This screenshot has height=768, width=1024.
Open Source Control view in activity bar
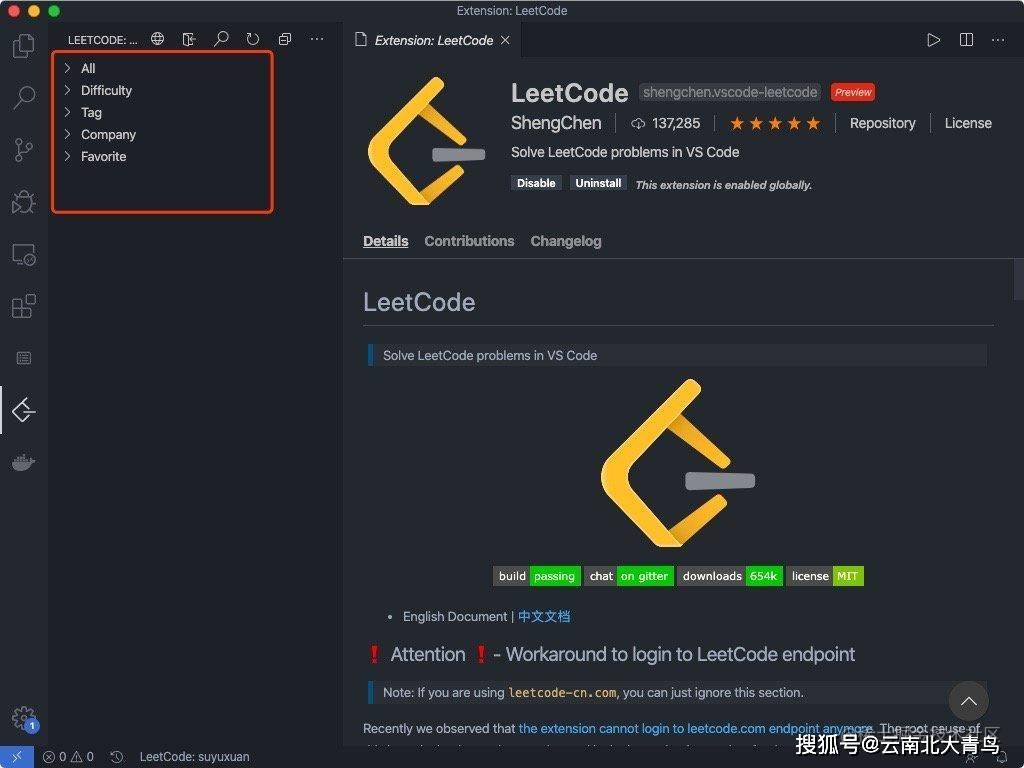click(x=24, y=150)
